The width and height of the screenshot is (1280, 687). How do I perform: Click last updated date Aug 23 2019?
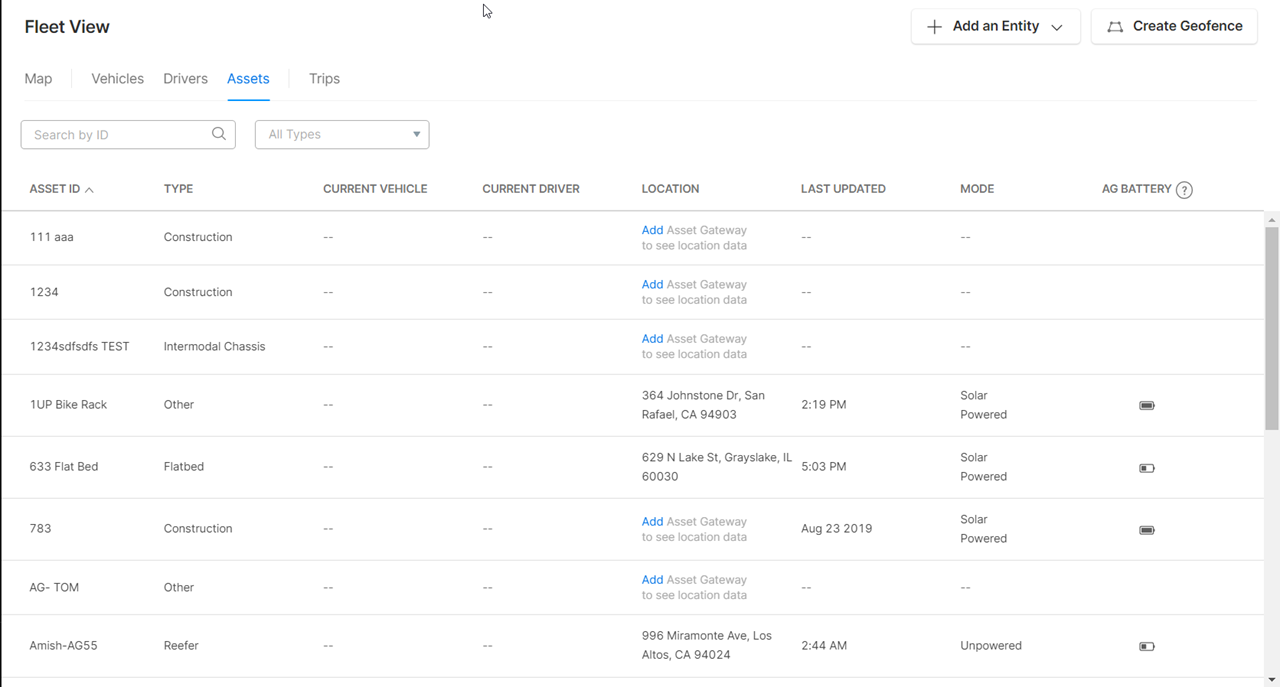point(837,529)
